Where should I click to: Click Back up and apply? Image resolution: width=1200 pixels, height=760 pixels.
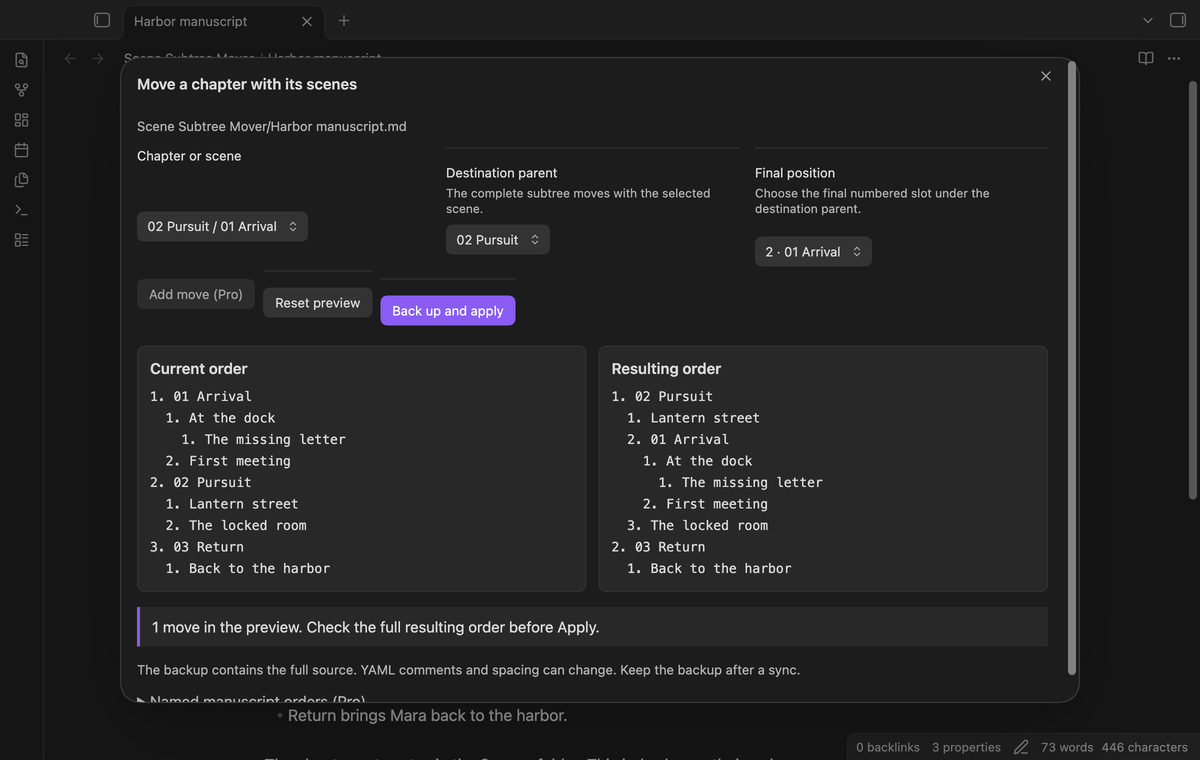pos(448,311)
